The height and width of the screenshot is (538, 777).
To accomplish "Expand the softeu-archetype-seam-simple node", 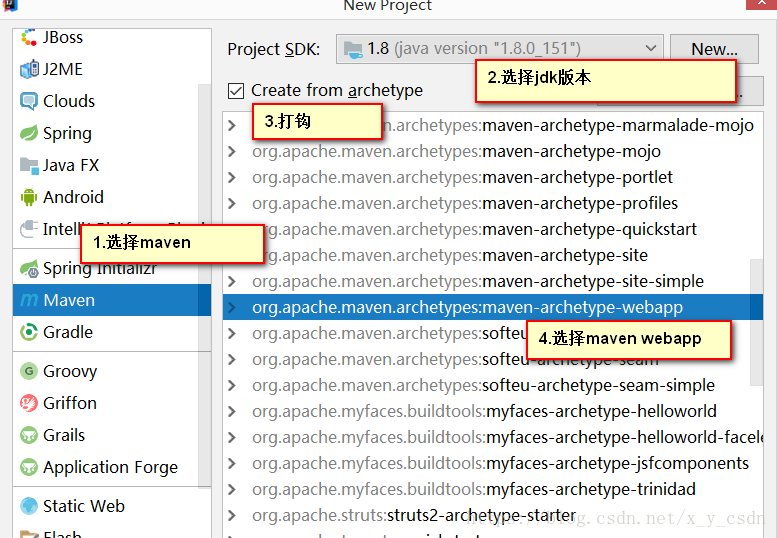I will [232, 385].
